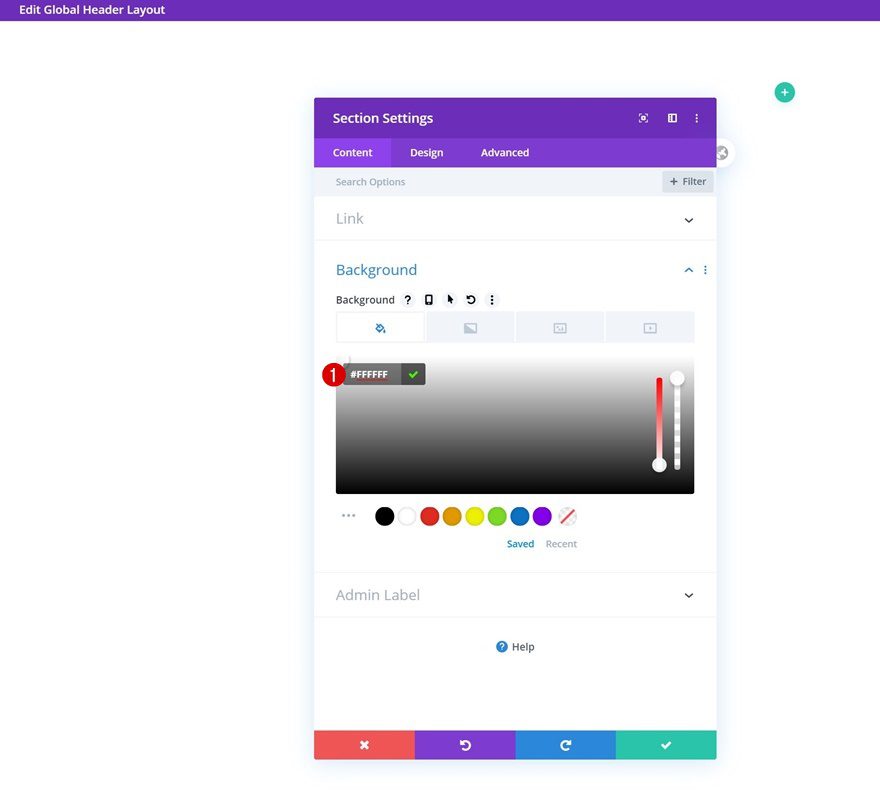
Task: Pick the red color swatch
Action: (429, 515)
